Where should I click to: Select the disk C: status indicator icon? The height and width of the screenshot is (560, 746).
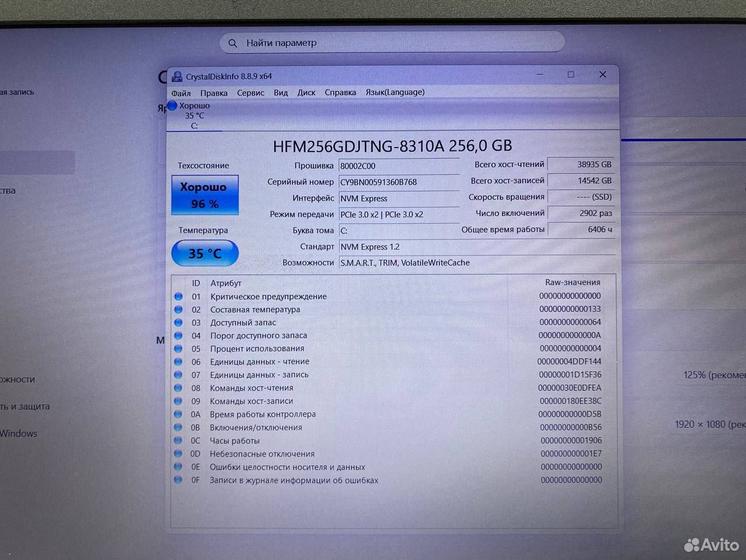173,105
